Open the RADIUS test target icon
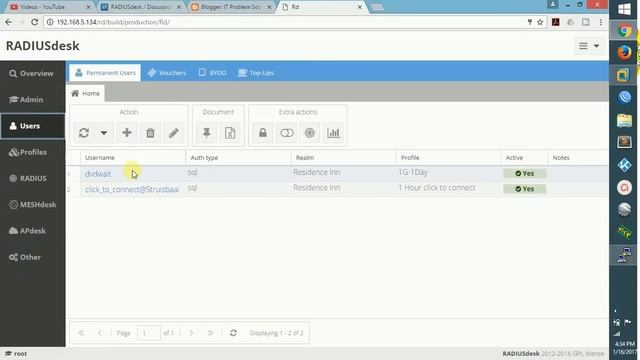640x360 pixels. coord(310,133)
